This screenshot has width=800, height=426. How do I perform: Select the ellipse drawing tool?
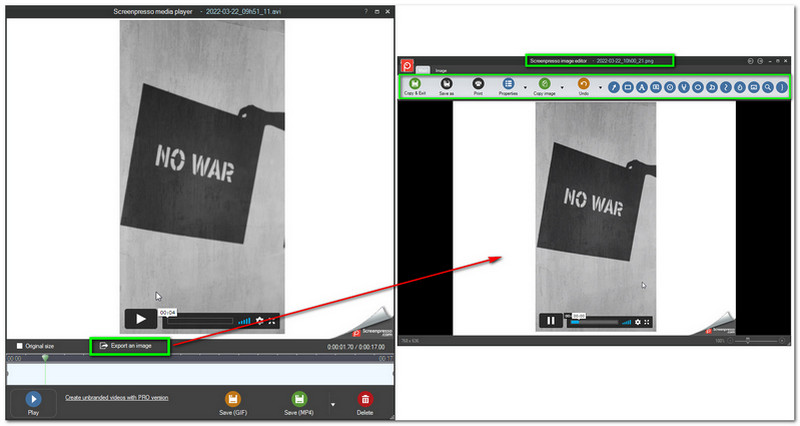point(698,87)
